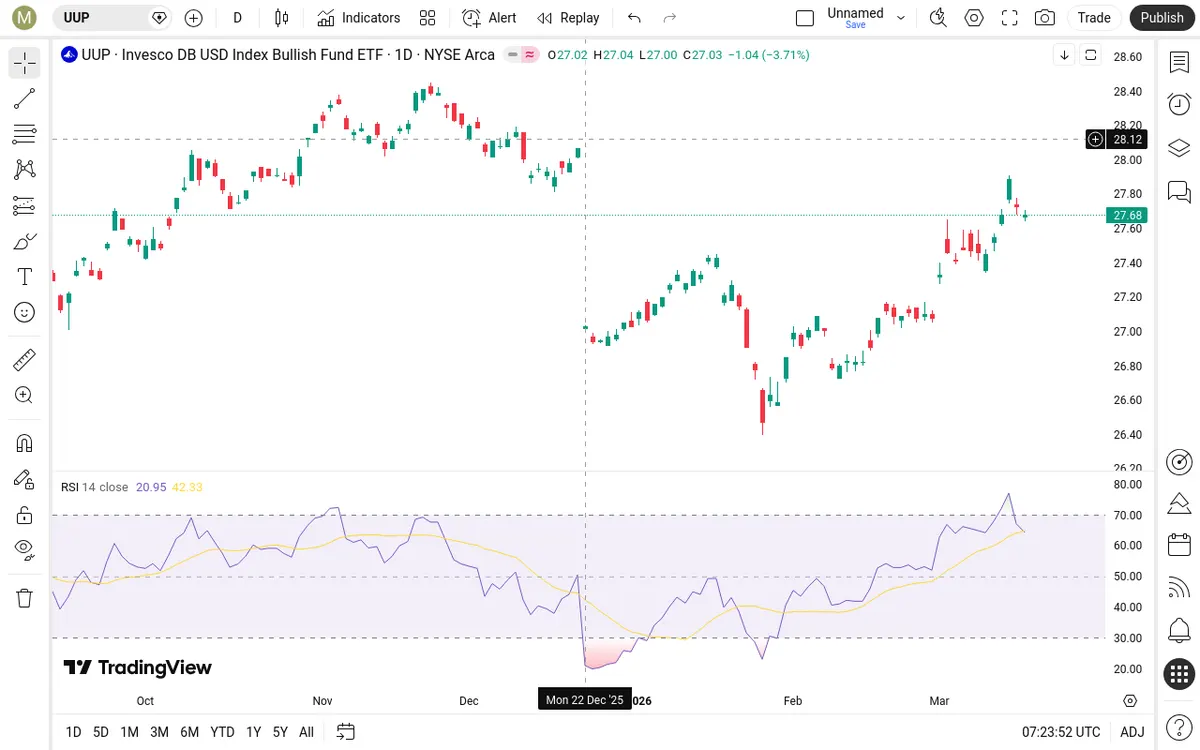The width and height of the screenshot is (1200, 750).
Task: Start bar Replay mode
Action: 568,18
